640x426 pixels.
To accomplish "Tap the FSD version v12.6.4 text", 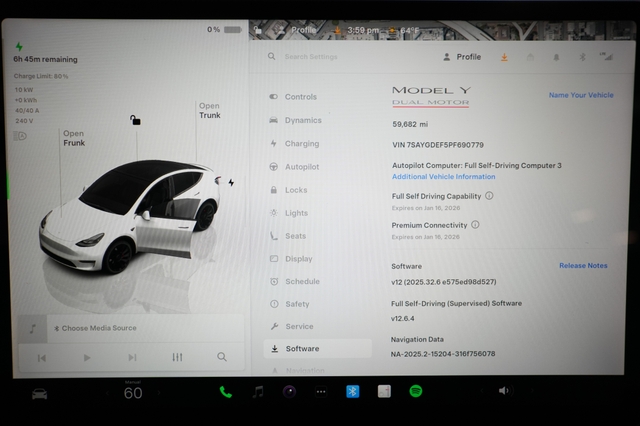I will tap(402, 319).
